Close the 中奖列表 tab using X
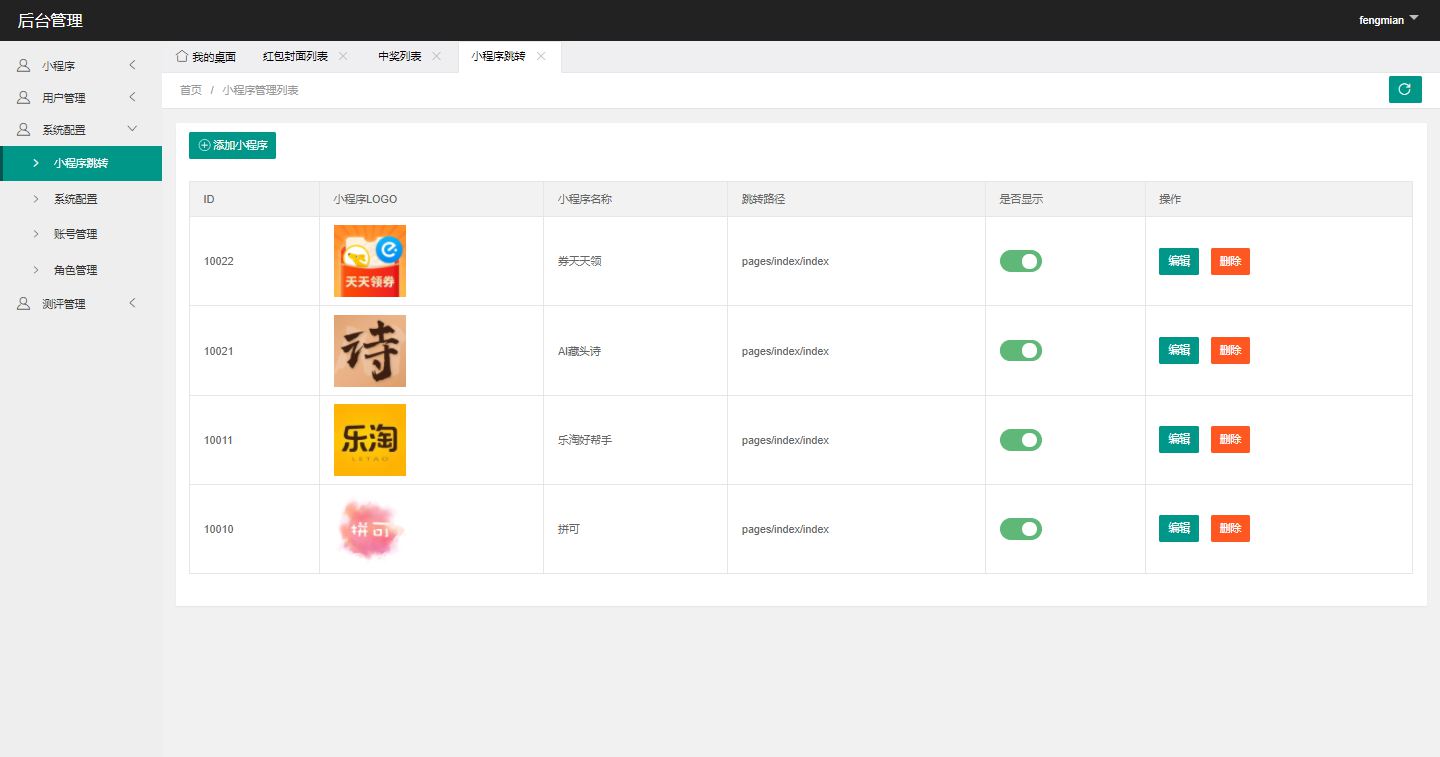This screenshot has height=757, width=1440. (x=436, y=56)
